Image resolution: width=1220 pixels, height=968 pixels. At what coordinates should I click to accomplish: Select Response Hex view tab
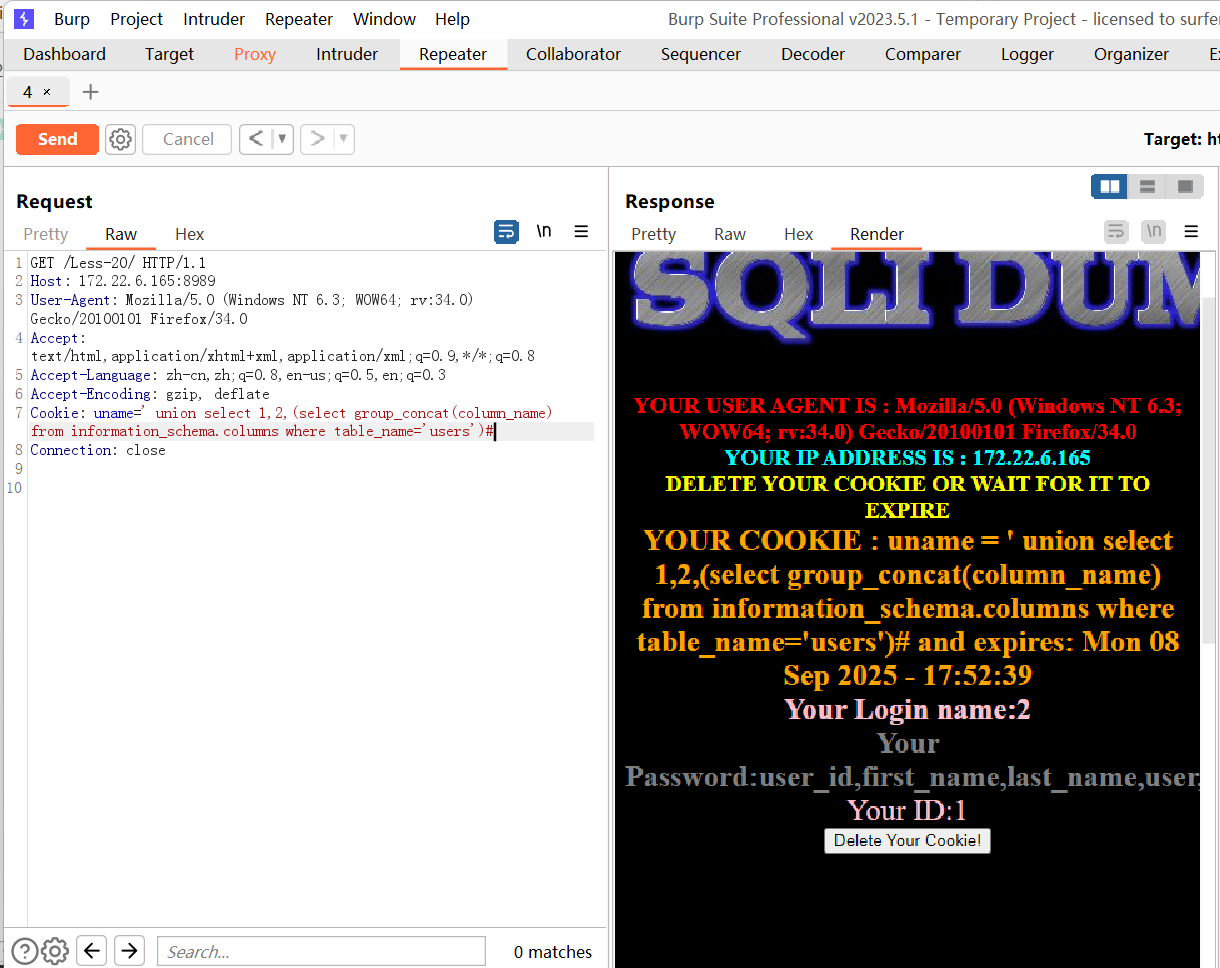pos(798,234)
